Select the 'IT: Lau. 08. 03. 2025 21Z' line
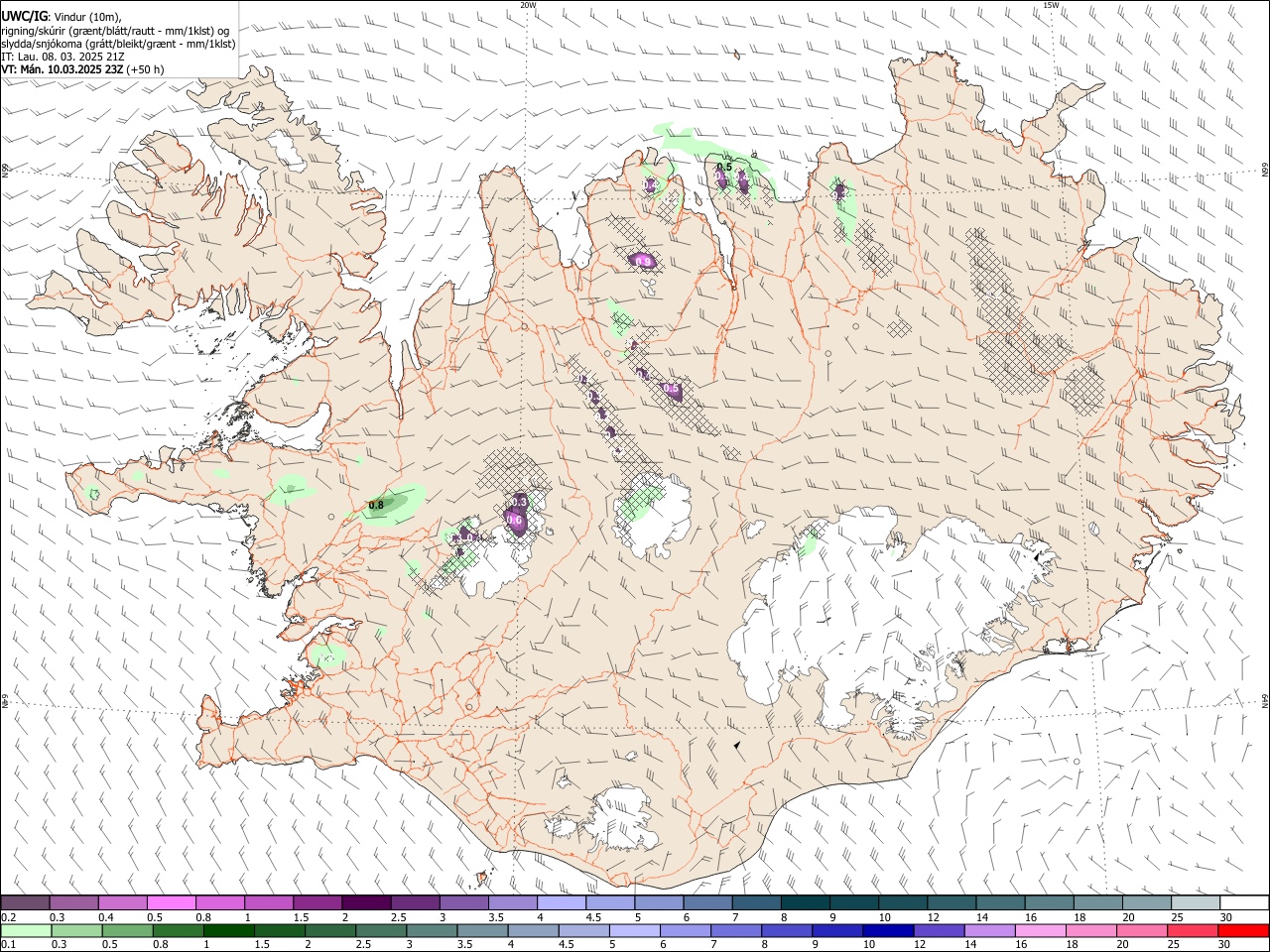The image size is (1270, 952). click(x=63, y=57)
